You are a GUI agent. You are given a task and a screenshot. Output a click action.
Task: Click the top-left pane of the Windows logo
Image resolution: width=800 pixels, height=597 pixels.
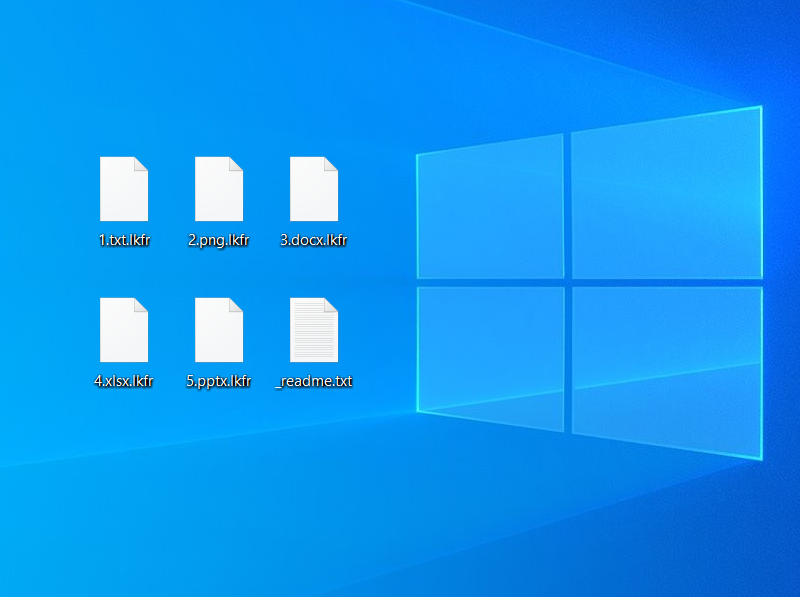pos(490,210)
